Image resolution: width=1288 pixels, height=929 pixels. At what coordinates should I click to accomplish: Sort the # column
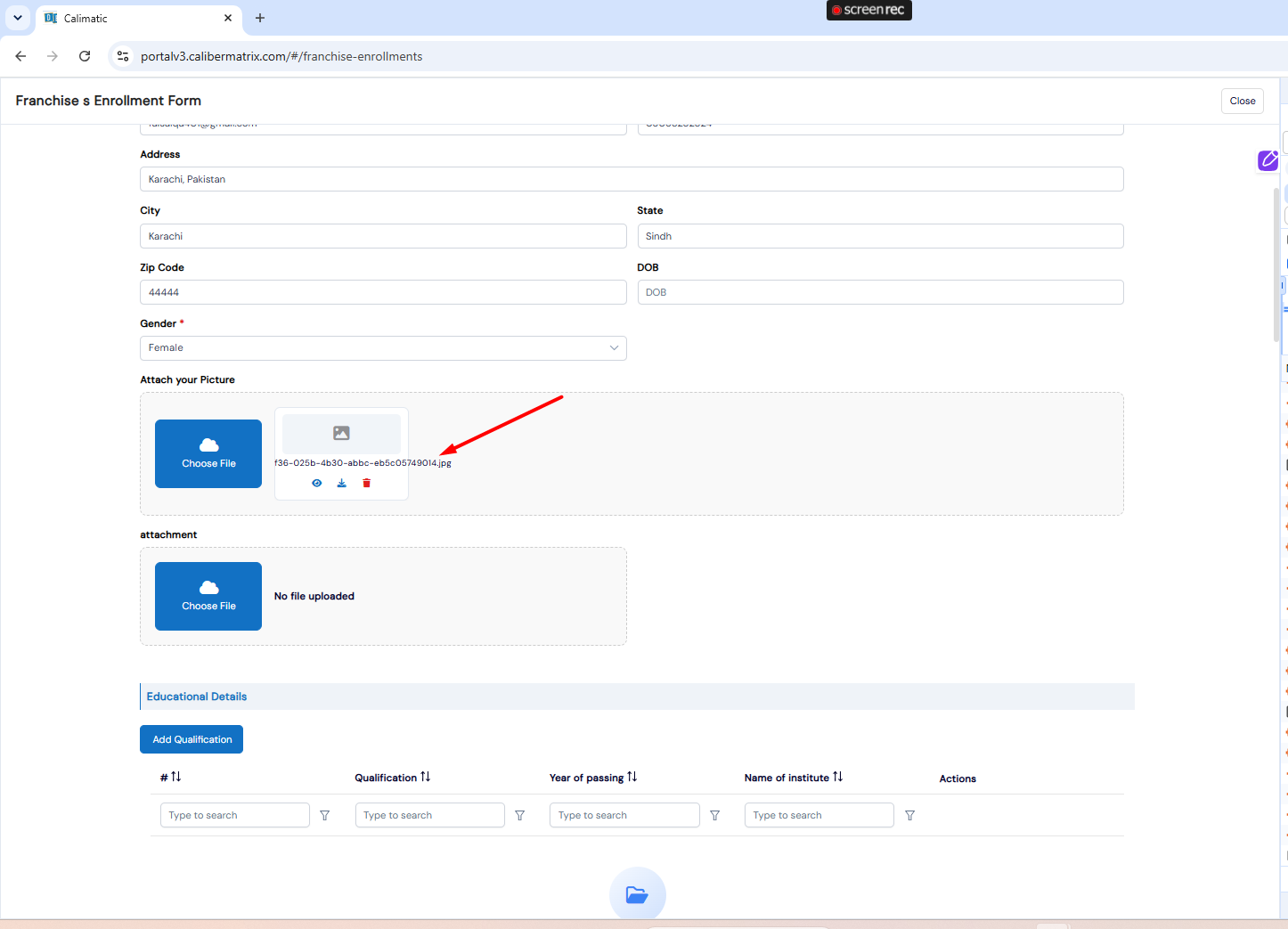click(176, 777)
